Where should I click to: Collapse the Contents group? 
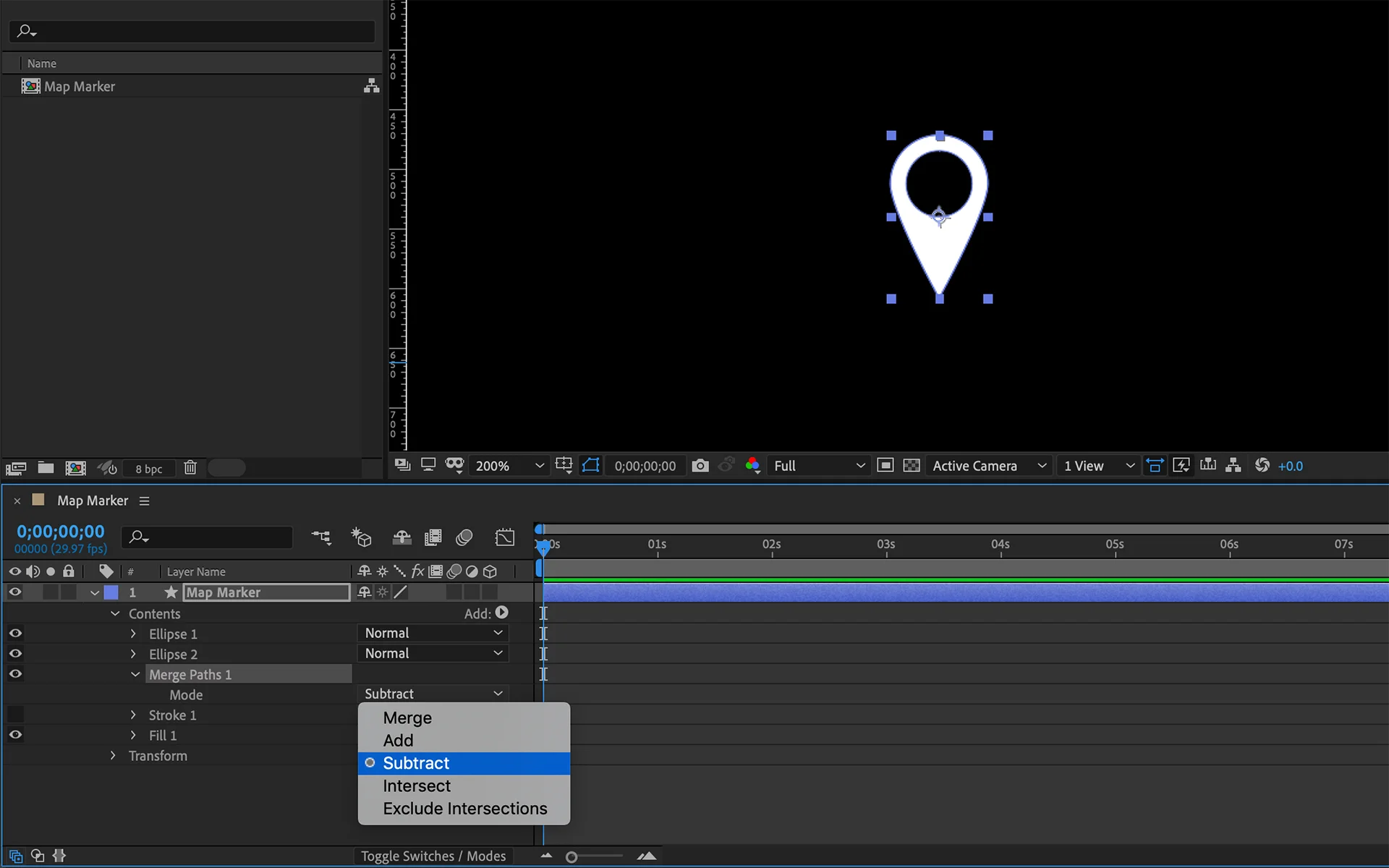115,613
